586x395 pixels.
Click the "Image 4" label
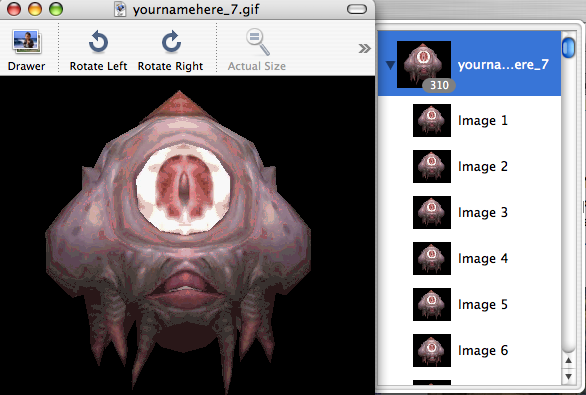483,258
